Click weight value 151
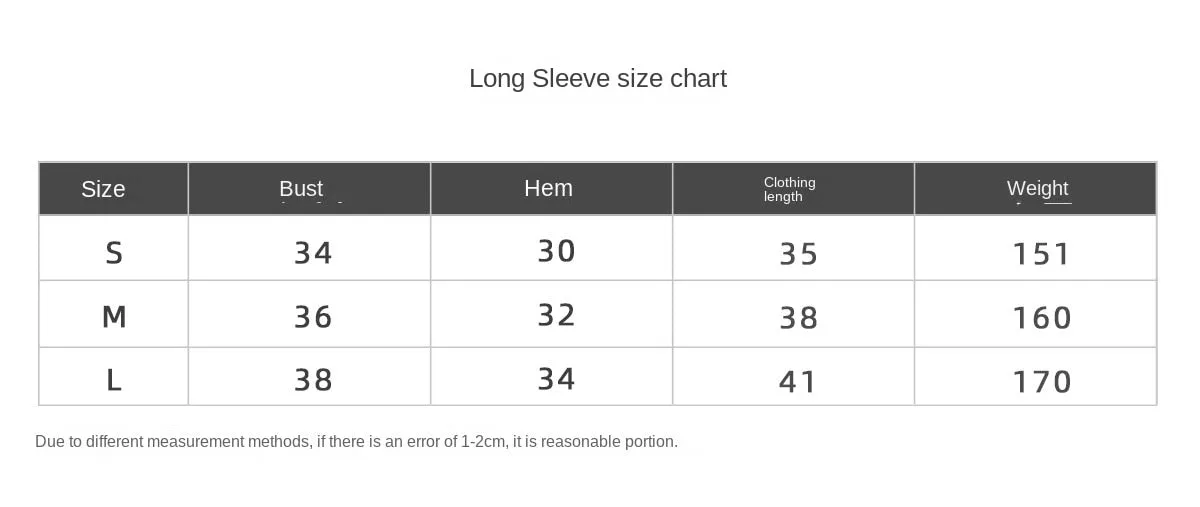 pyautogui.click(x=1042, y=254)
